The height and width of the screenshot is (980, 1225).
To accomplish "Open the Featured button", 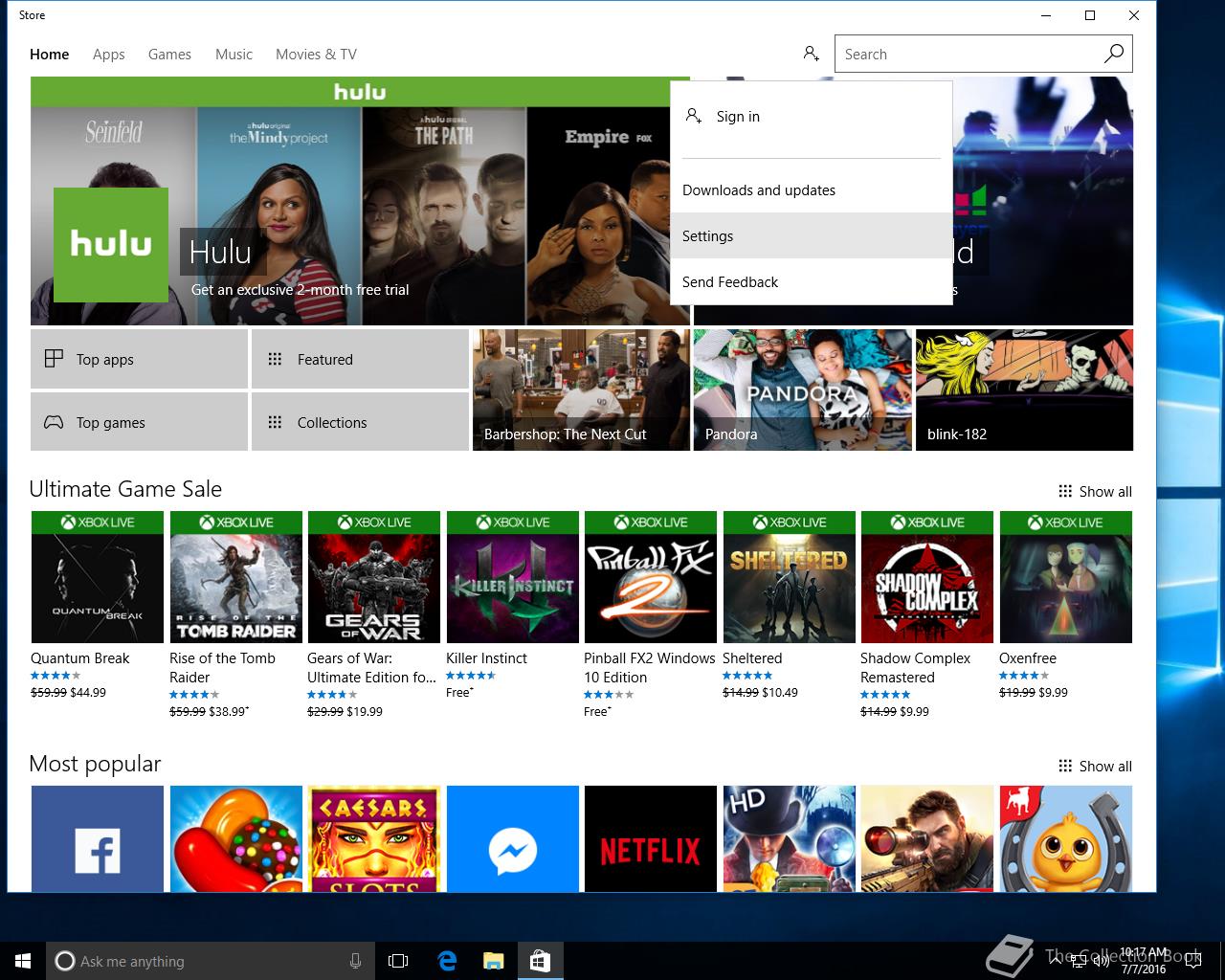I will pyautogui.click(x=360, y=359).
